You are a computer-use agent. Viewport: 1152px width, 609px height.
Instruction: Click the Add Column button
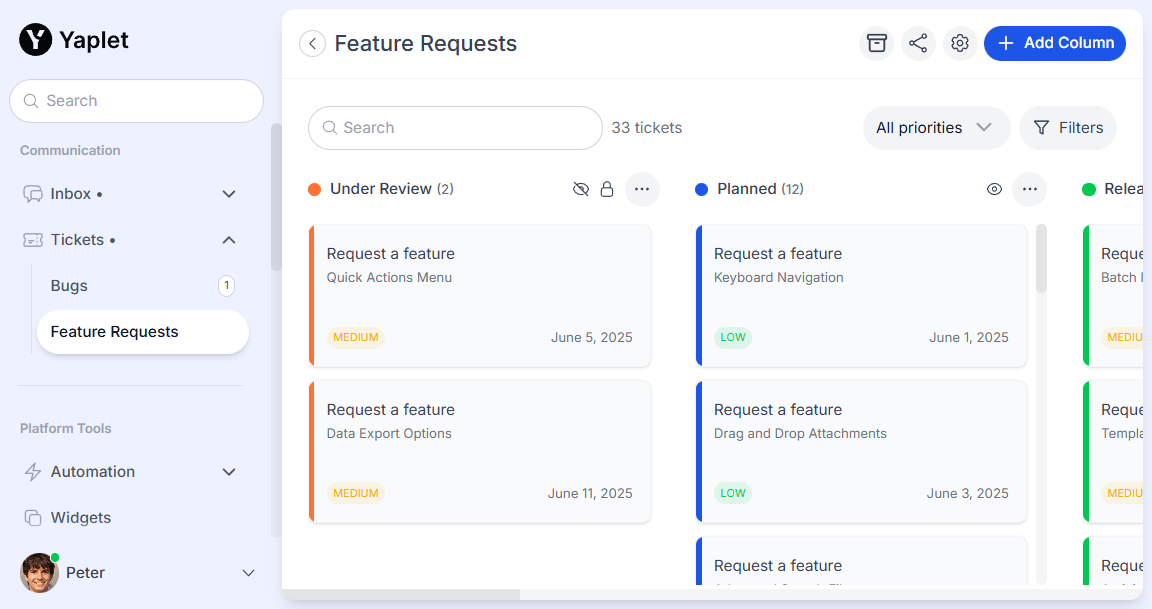click(x=1055, y=43)
